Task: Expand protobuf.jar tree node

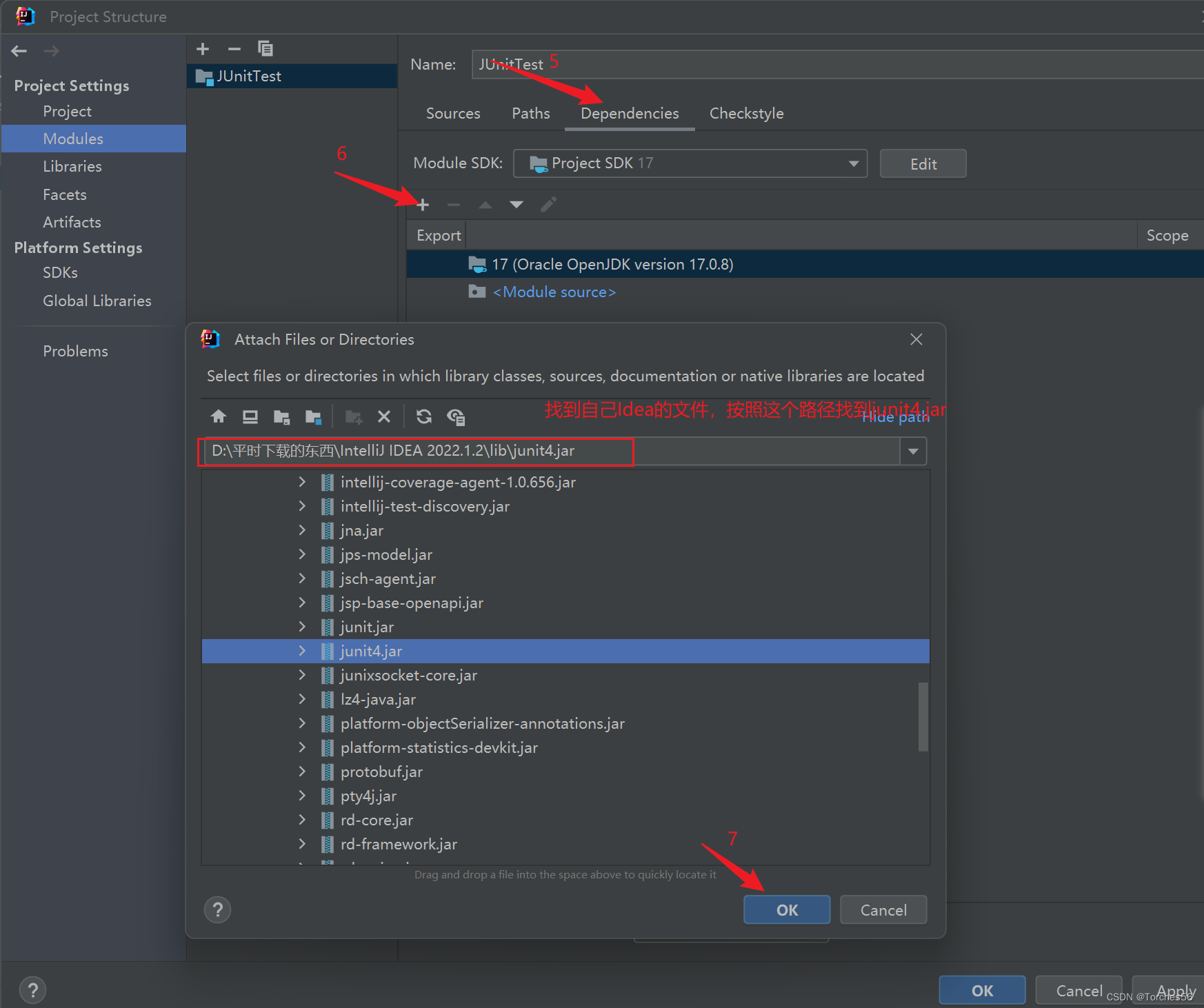Action: 302,772
